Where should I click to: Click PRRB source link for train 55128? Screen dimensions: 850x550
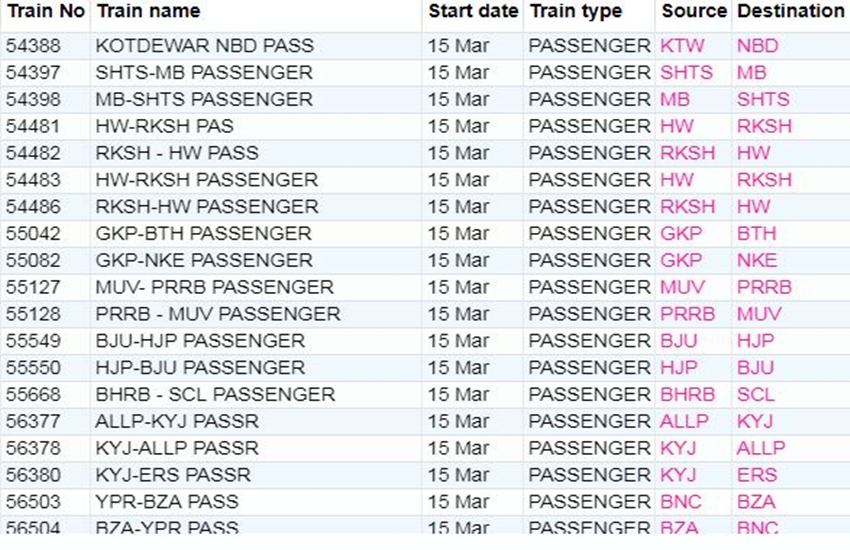[x=688, y=314]
